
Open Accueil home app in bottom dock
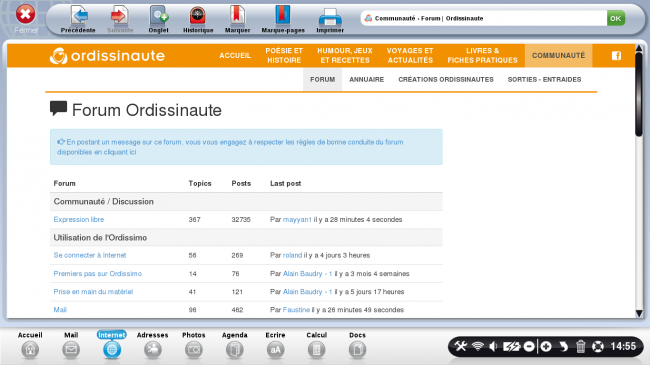(30, 345)
